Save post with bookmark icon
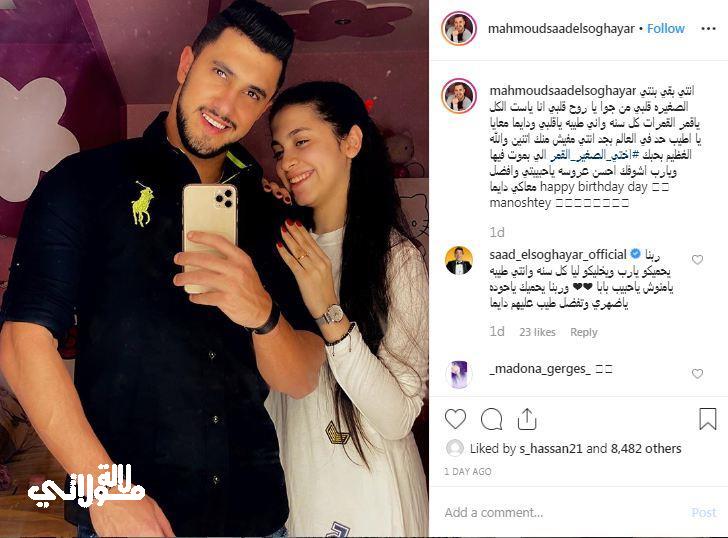 pyautogui.click(x=708, y=419)
